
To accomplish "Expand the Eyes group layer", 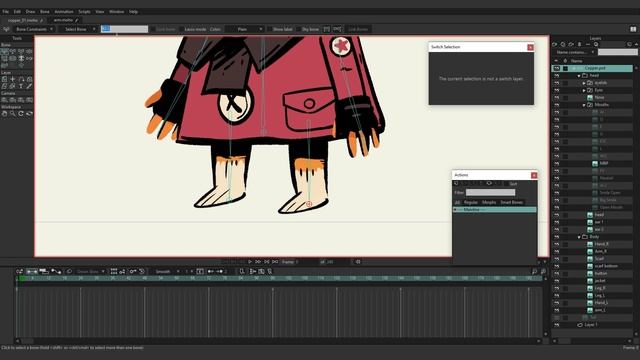I will [x=584, y=90].
